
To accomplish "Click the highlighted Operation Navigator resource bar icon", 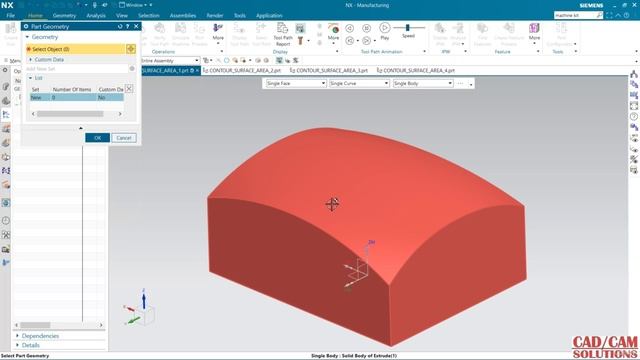I will pos(6,115).
